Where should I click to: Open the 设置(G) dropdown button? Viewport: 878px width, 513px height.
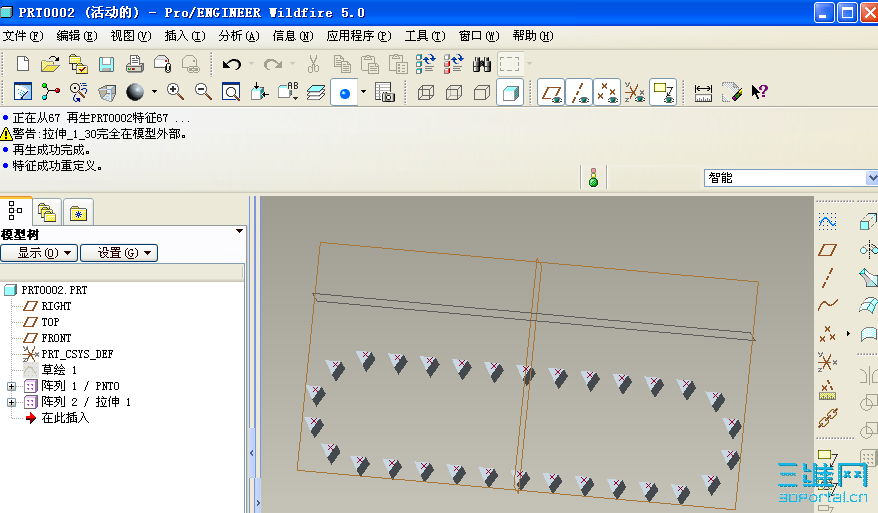pos(119,253)
